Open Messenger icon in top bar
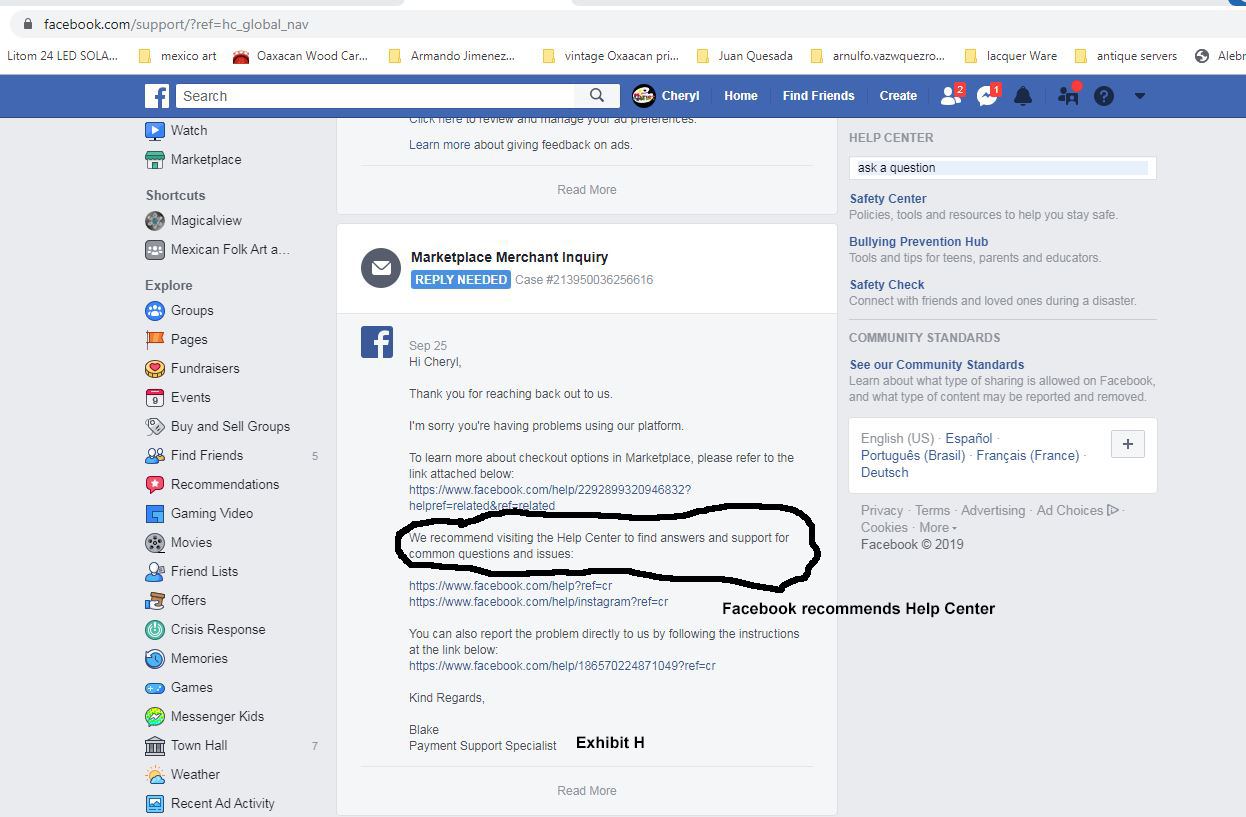 (x=987, y=96)
